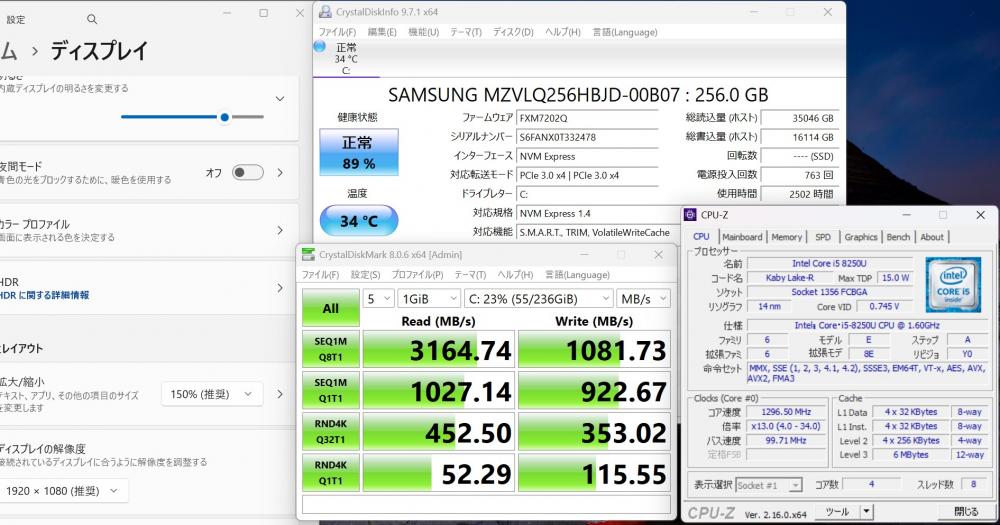Click the 正常 89 % health status button
Viewport: 1000px width, 525px height.
tap(358, 152)
